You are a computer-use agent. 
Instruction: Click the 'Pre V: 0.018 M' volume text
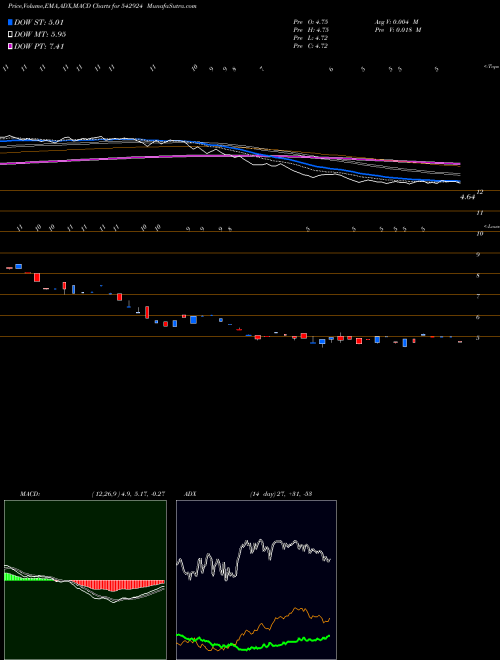[x=397, y=30]
